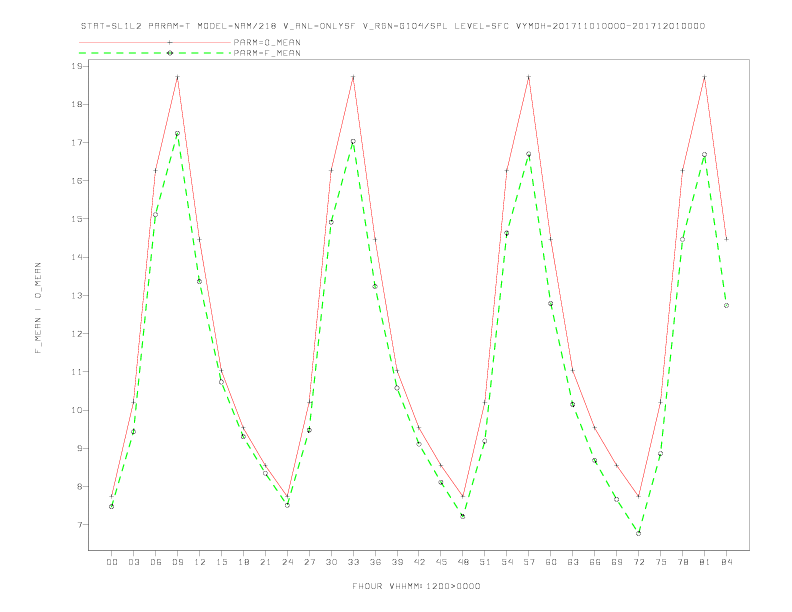
Task: Click the x-axis tick label 06
Action: (156, 562)
